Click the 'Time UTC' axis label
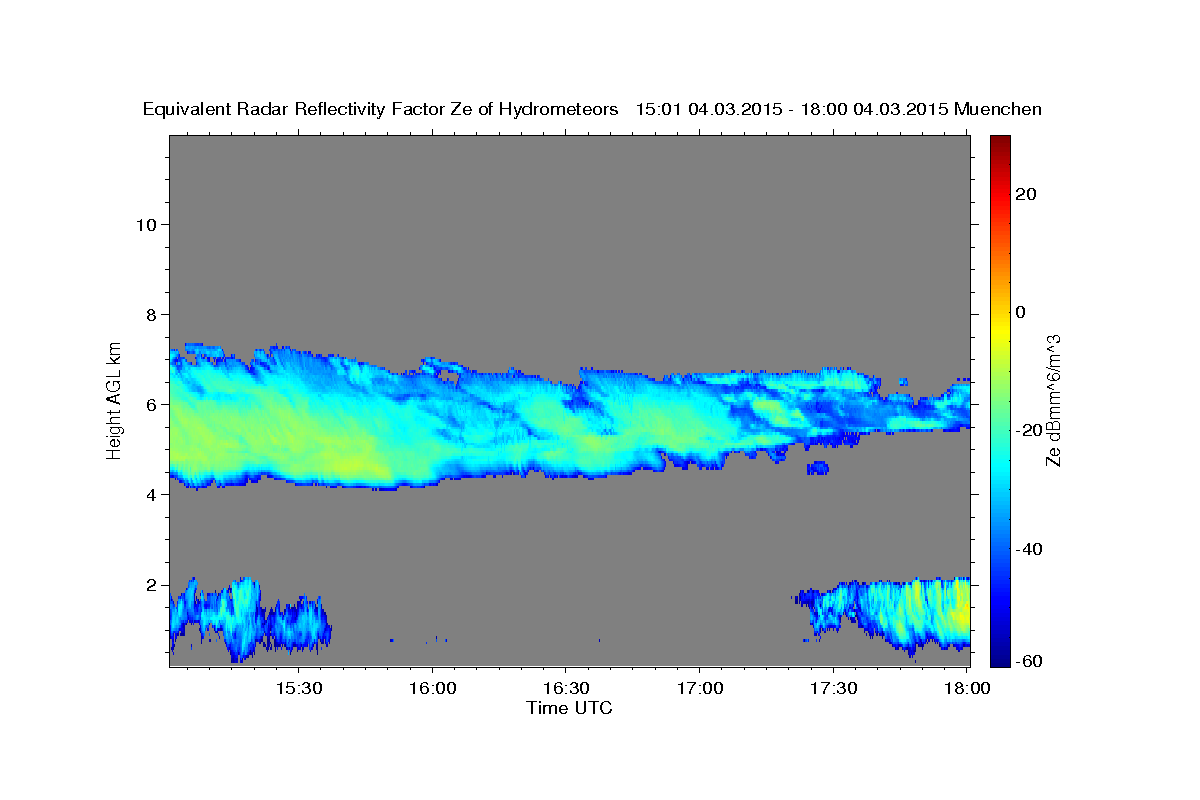This screenshot has width=1200, height=800. [569, 708]
